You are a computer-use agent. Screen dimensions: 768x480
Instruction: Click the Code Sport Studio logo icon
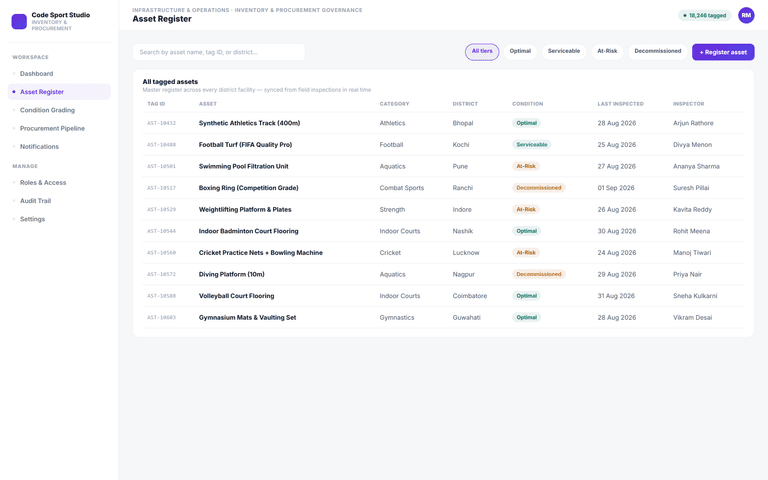19,22
